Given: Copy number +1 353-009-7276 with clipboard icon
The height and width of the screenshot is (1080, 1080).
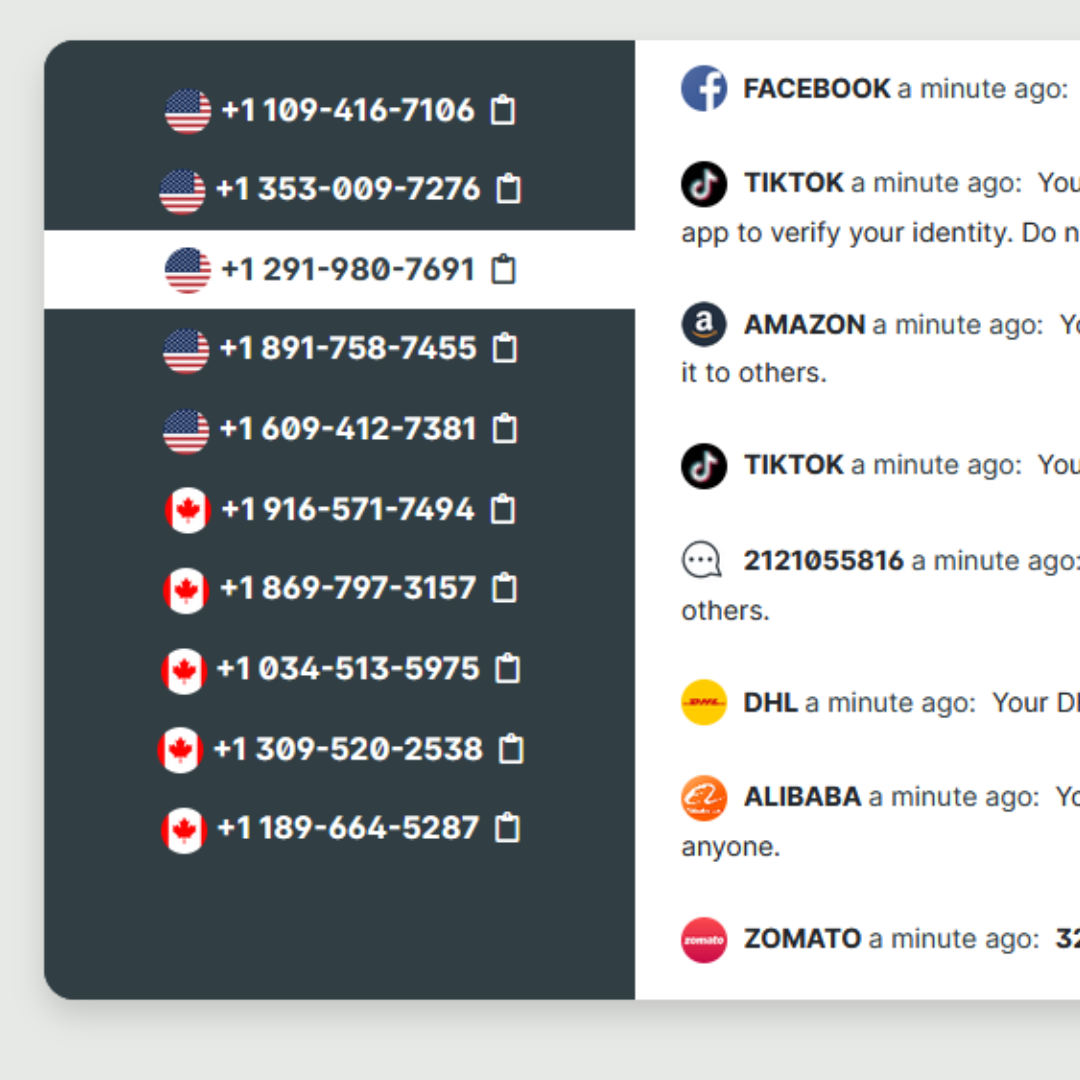Looking at the screenshot, I should click(508, 189).
